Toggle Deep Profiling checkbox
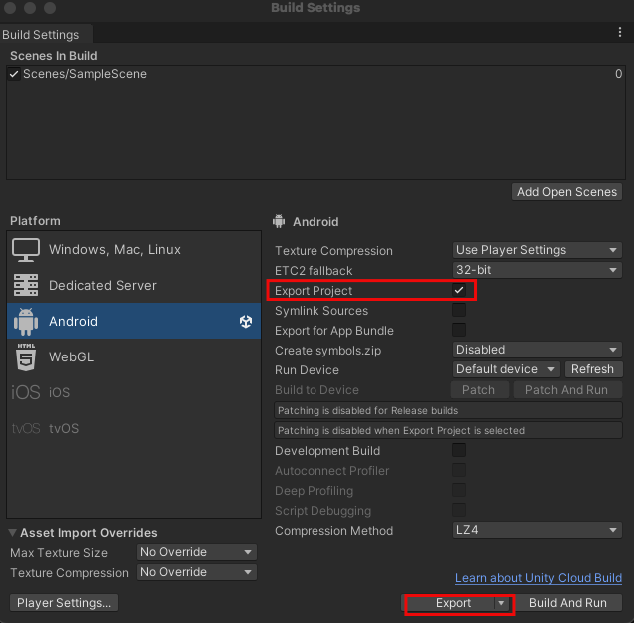Image resolution: width=634 pixels, height=623 pixels. pyautogui.click(x=459, y=490)
